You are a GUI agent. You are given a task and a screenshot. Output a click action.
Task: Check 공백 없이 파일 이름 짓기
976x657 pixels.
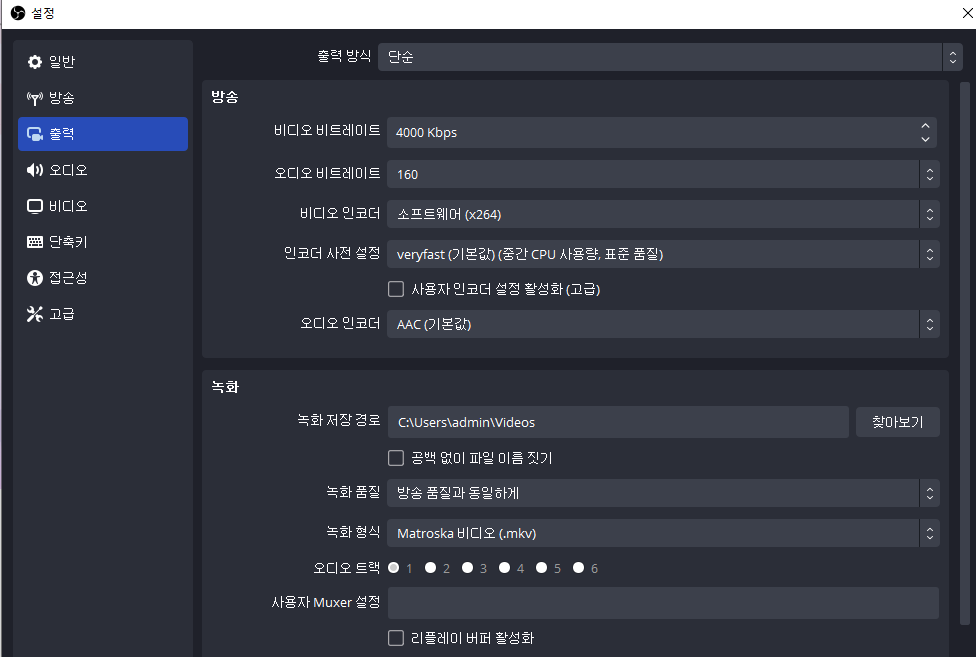pyautogui.click(x=396, y=457)
